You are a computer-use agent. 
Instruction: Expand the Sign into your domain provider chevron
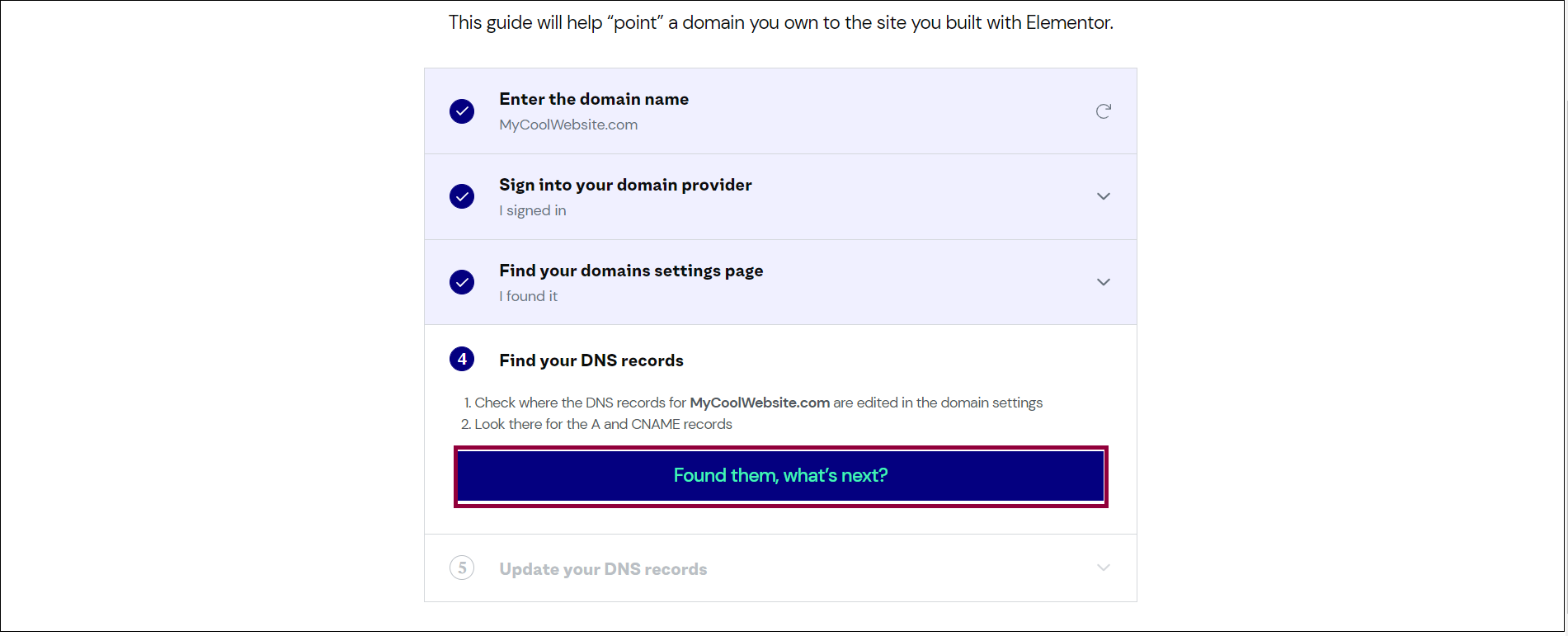click(x=1103, y=196)
